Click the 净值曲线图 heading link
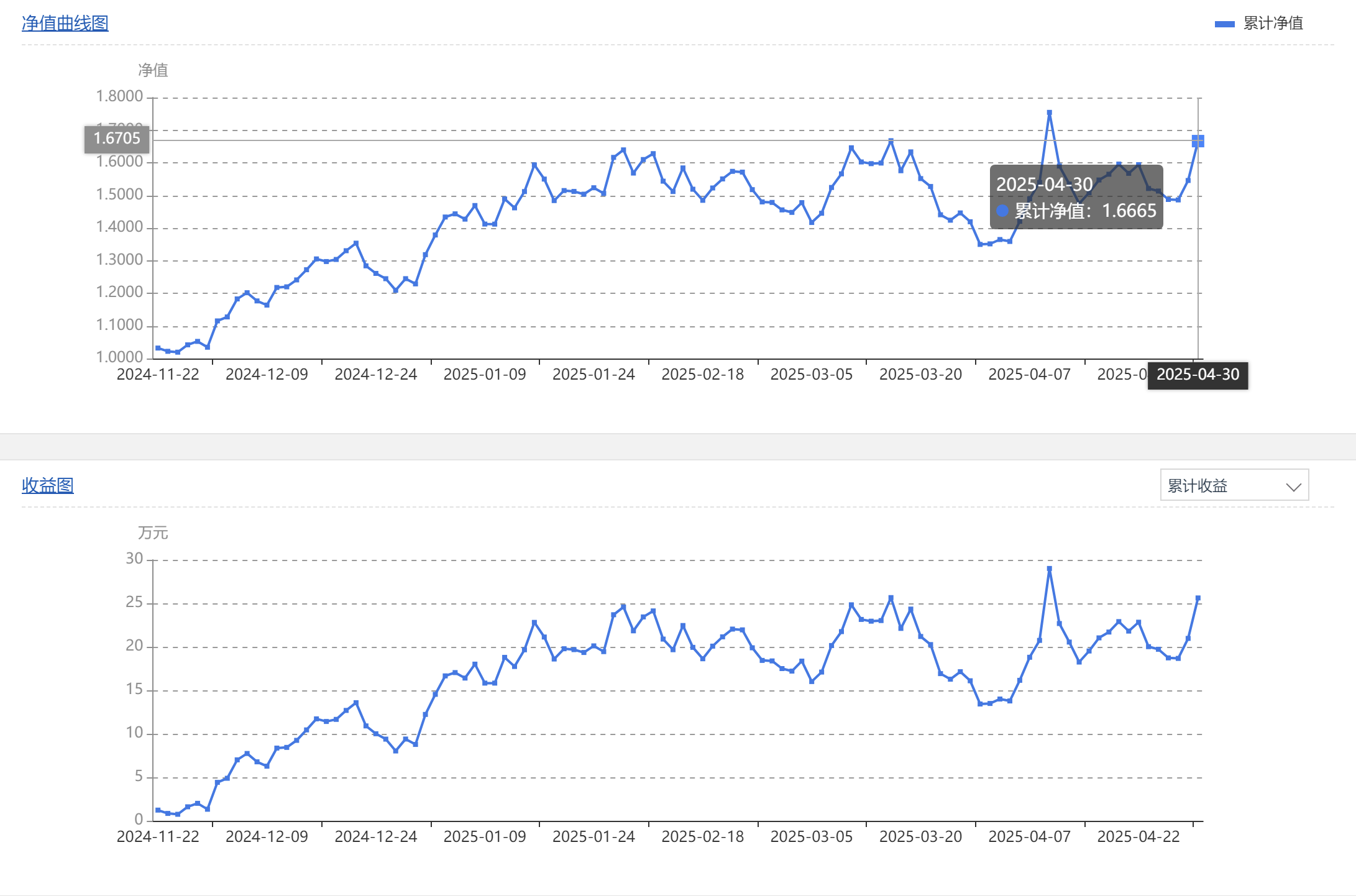1356x896 pixels. tap(65, 23)
